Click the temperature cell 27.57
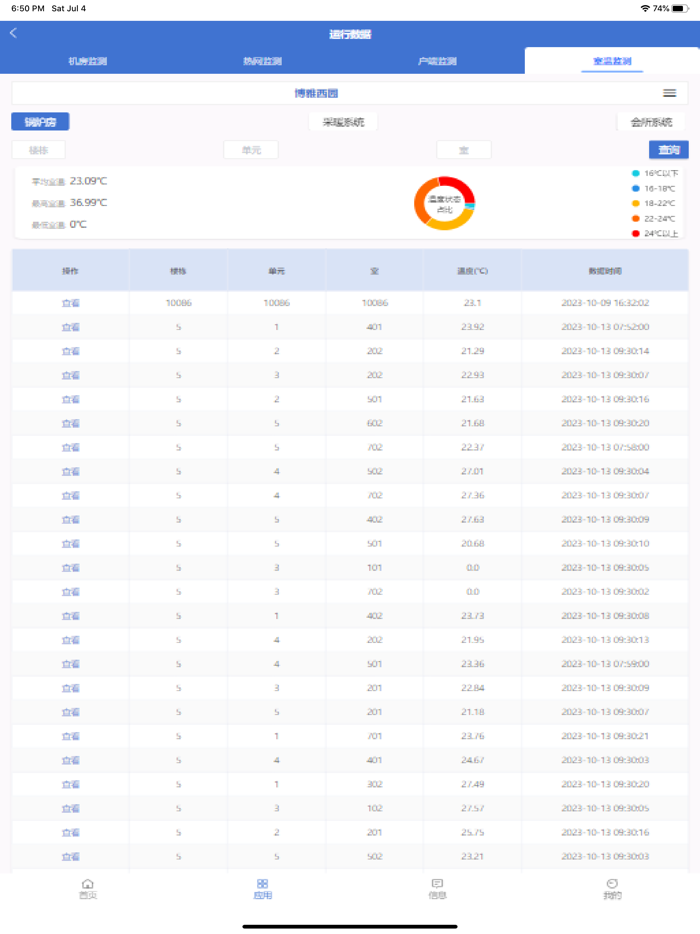The image size is (700, 934). point(472,808)
